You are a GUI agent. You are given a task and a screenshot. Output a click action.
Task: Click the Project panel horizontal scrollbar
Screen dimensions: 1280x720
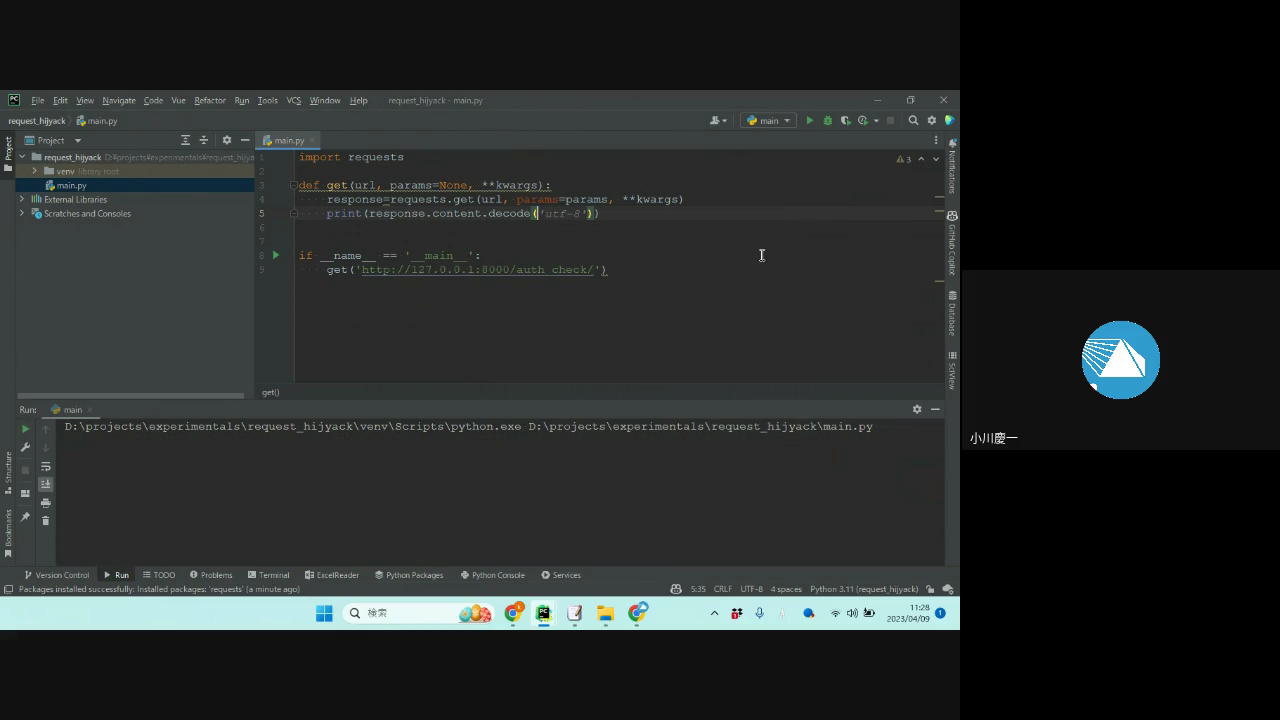click(x=130, y=395)
